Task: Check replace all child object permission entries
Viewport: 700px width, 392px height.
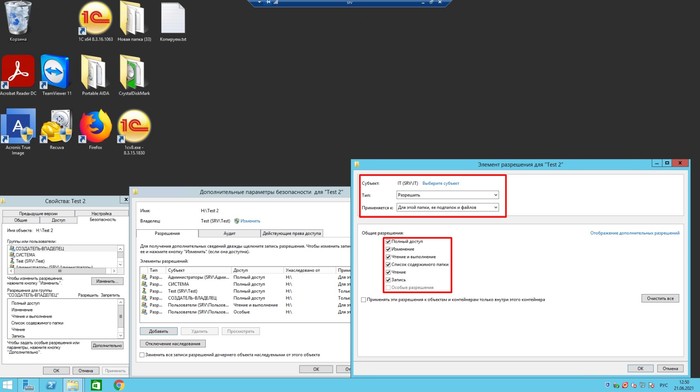Action: click(142, 355)
